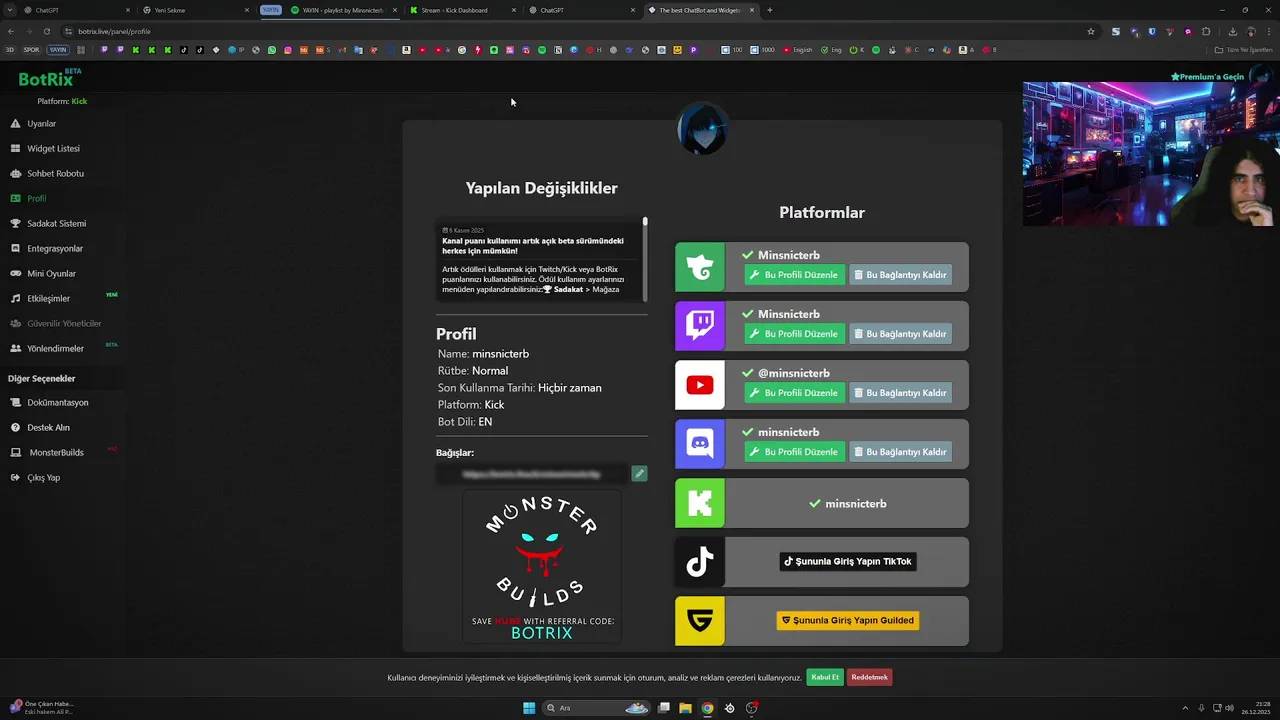Click the address bar URL
This screenshot has width=1280, height=720.
pyautogui.click(x=114, y=31)
